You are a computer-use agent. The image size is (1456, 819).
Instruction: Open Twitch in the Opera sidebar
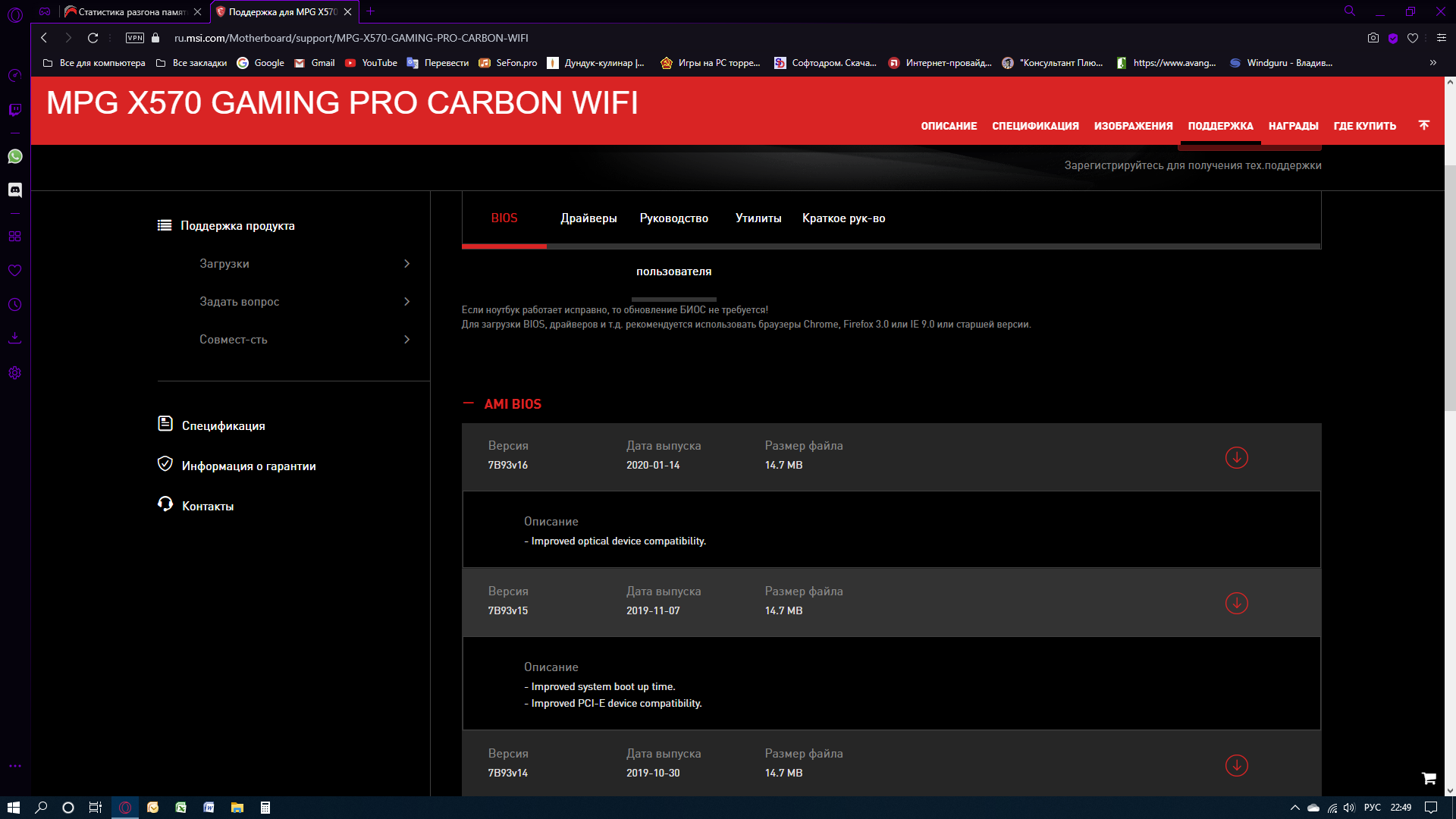14,110
